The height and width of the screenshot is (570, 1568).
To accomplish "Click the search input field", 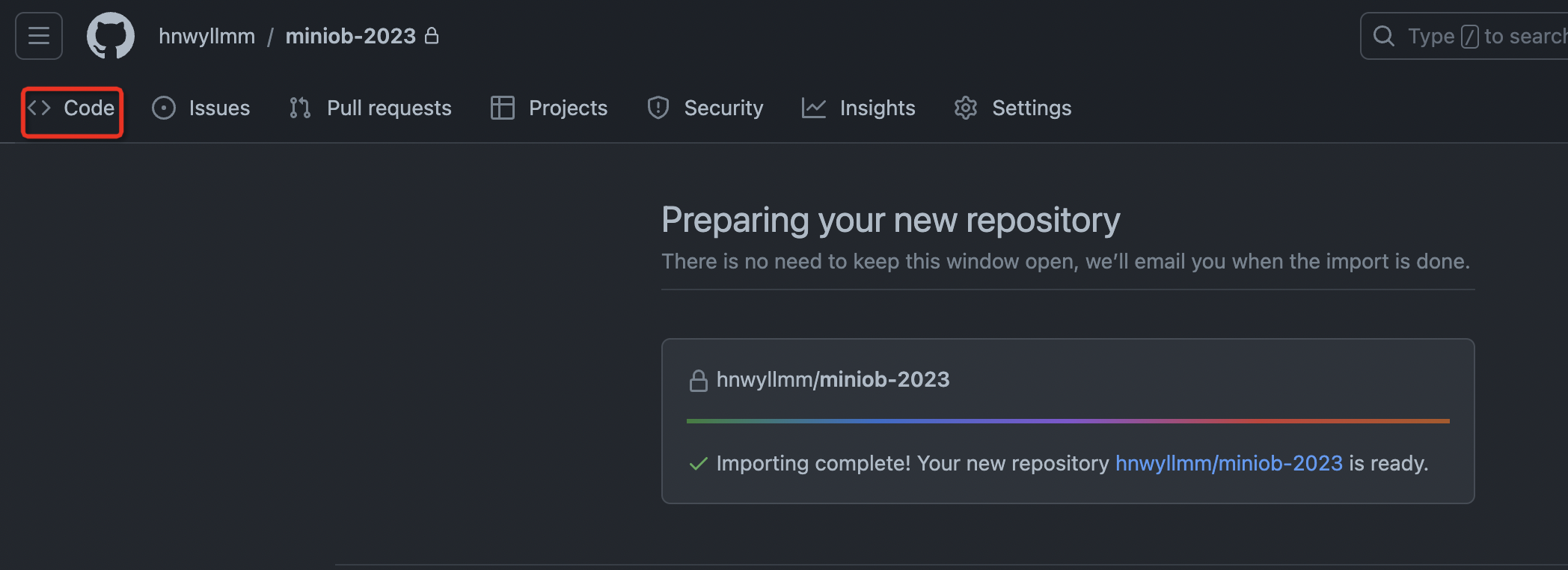I will pyautogui.click(x=1465, y=36).
